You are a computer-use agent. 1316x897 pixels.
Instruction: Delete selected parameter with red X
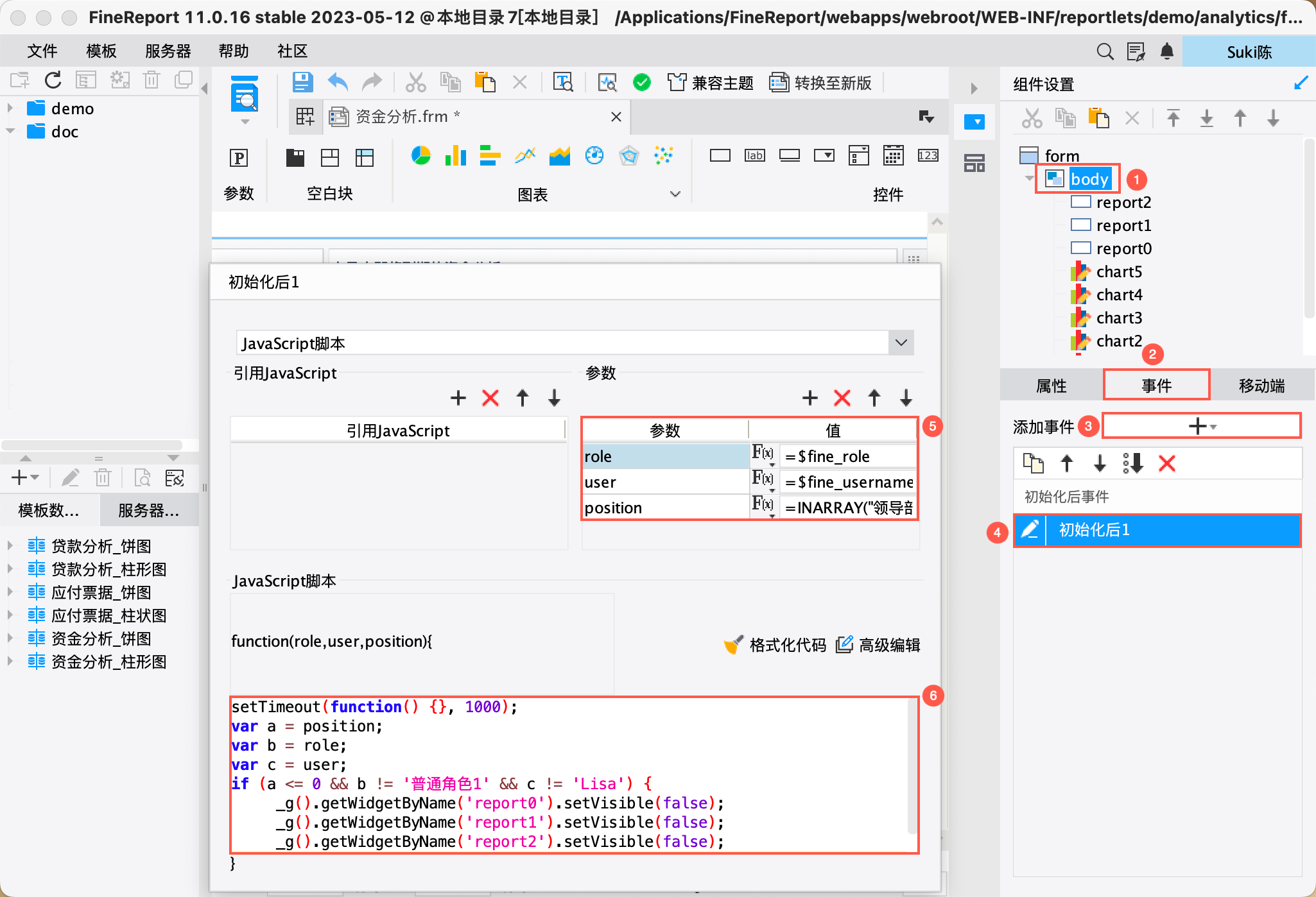842,398
